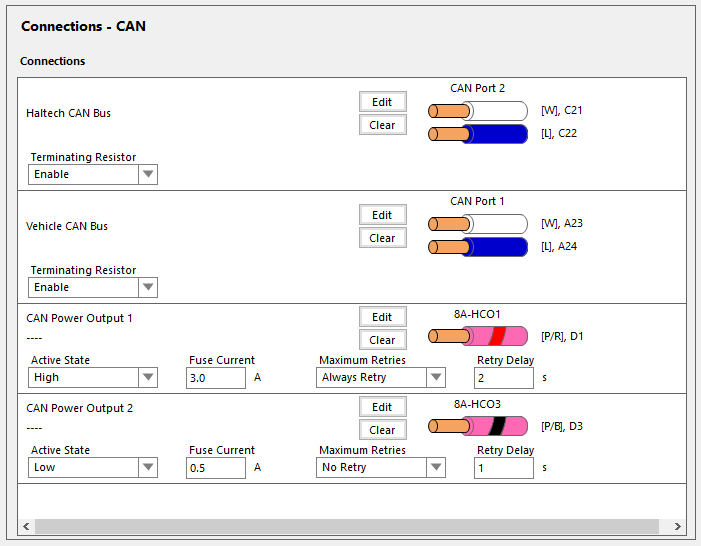Click the [L], A24 pin text
This screenshot has height=546, width=701.
[559, 246]
